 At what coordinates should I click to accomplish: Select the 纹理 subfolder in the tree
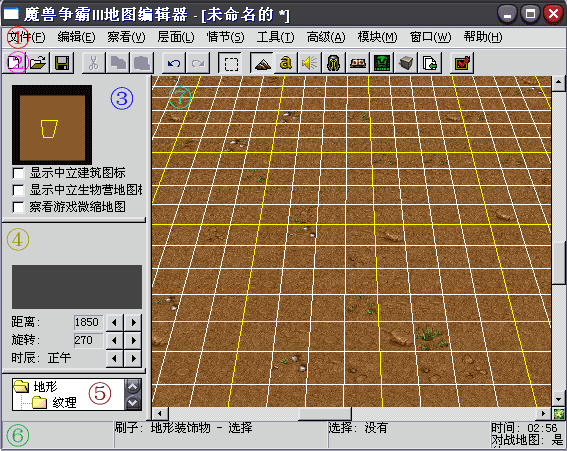click(64, 402)
